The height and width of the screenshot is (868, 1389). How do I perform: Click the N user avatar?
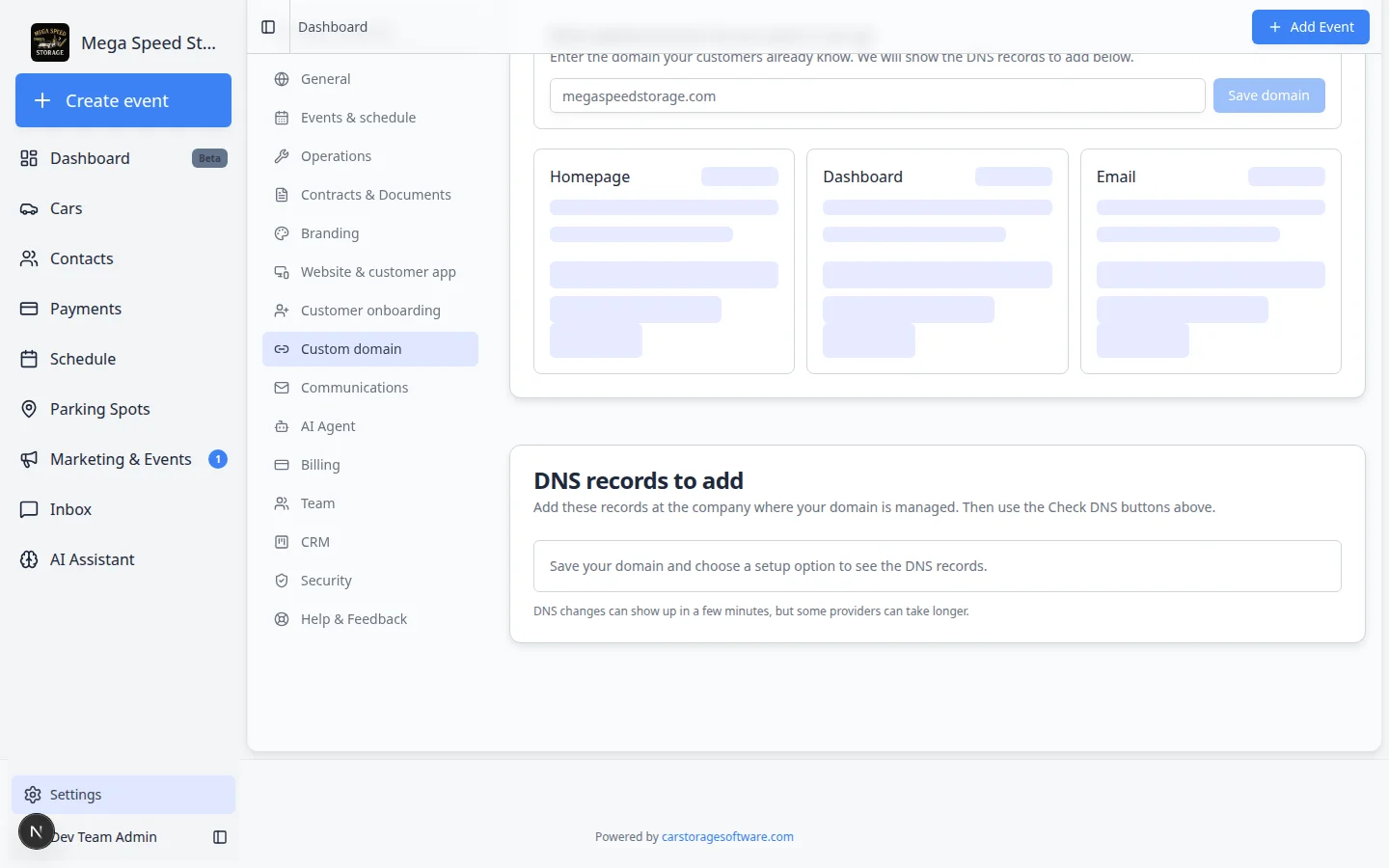pos(37,831)
